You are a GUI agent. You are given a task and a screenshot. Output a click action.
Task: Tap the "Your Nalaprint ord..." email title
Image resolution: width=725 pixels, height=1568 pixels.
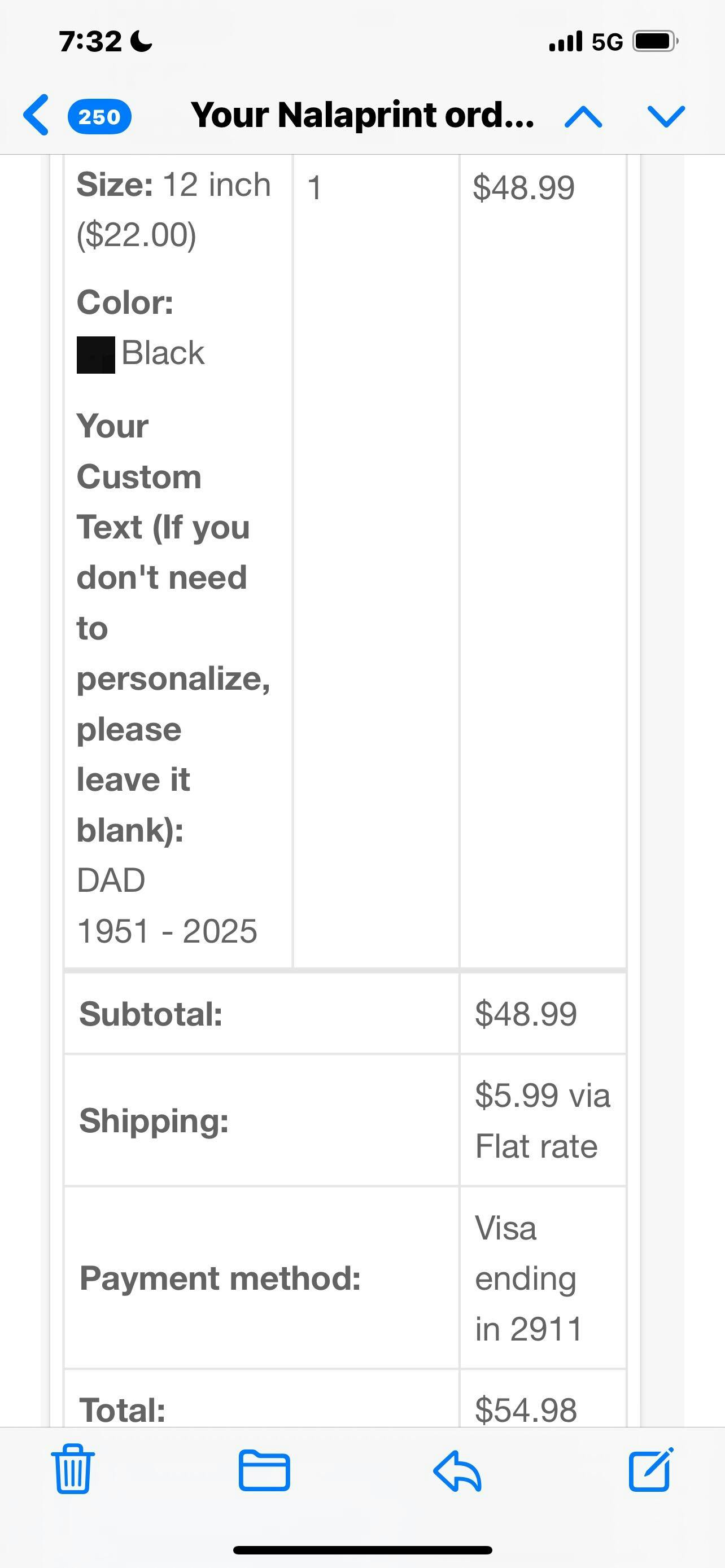(362, 115)
